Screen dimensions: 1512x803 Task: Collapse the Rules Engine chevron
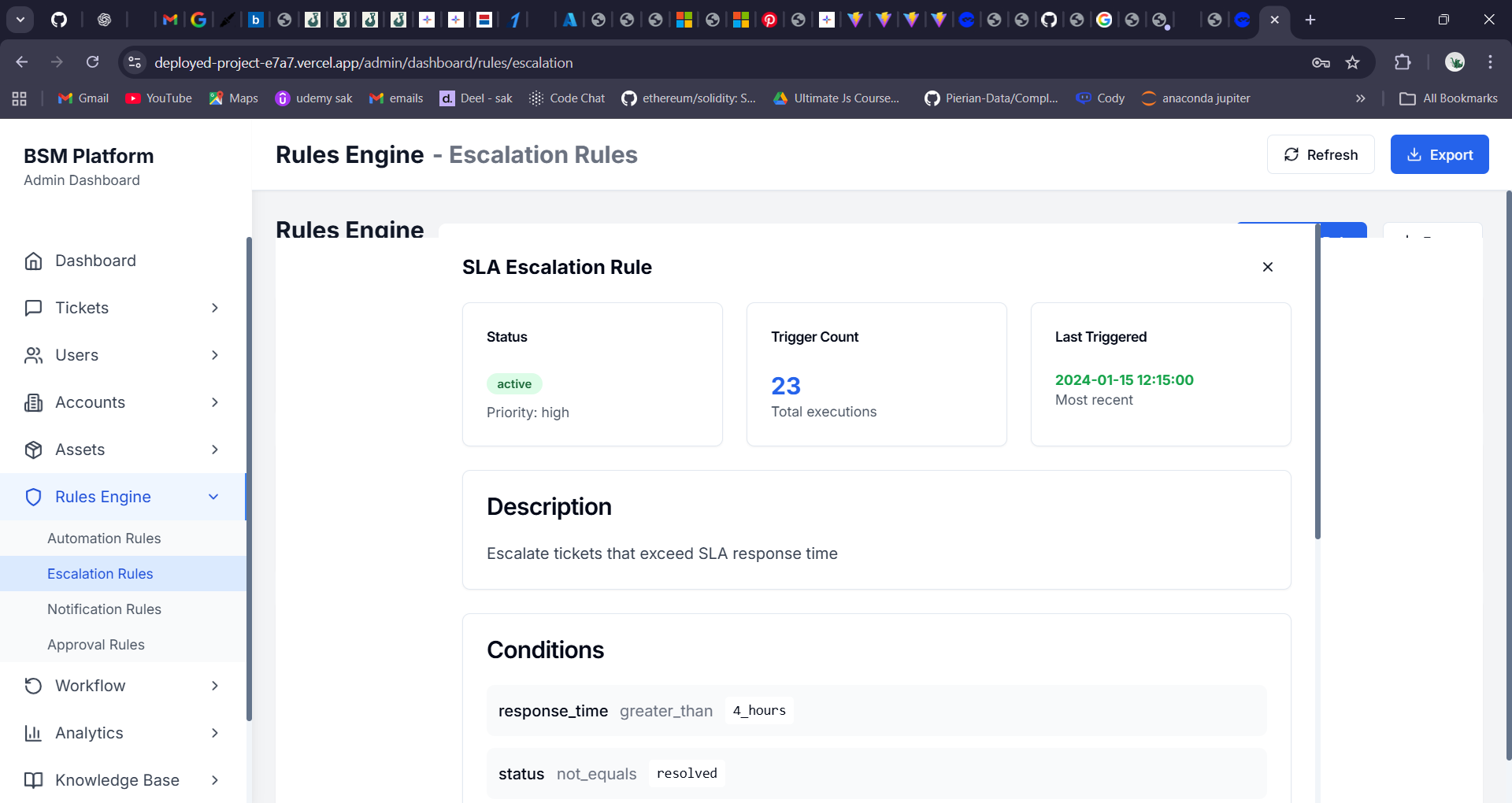(213, 497)
